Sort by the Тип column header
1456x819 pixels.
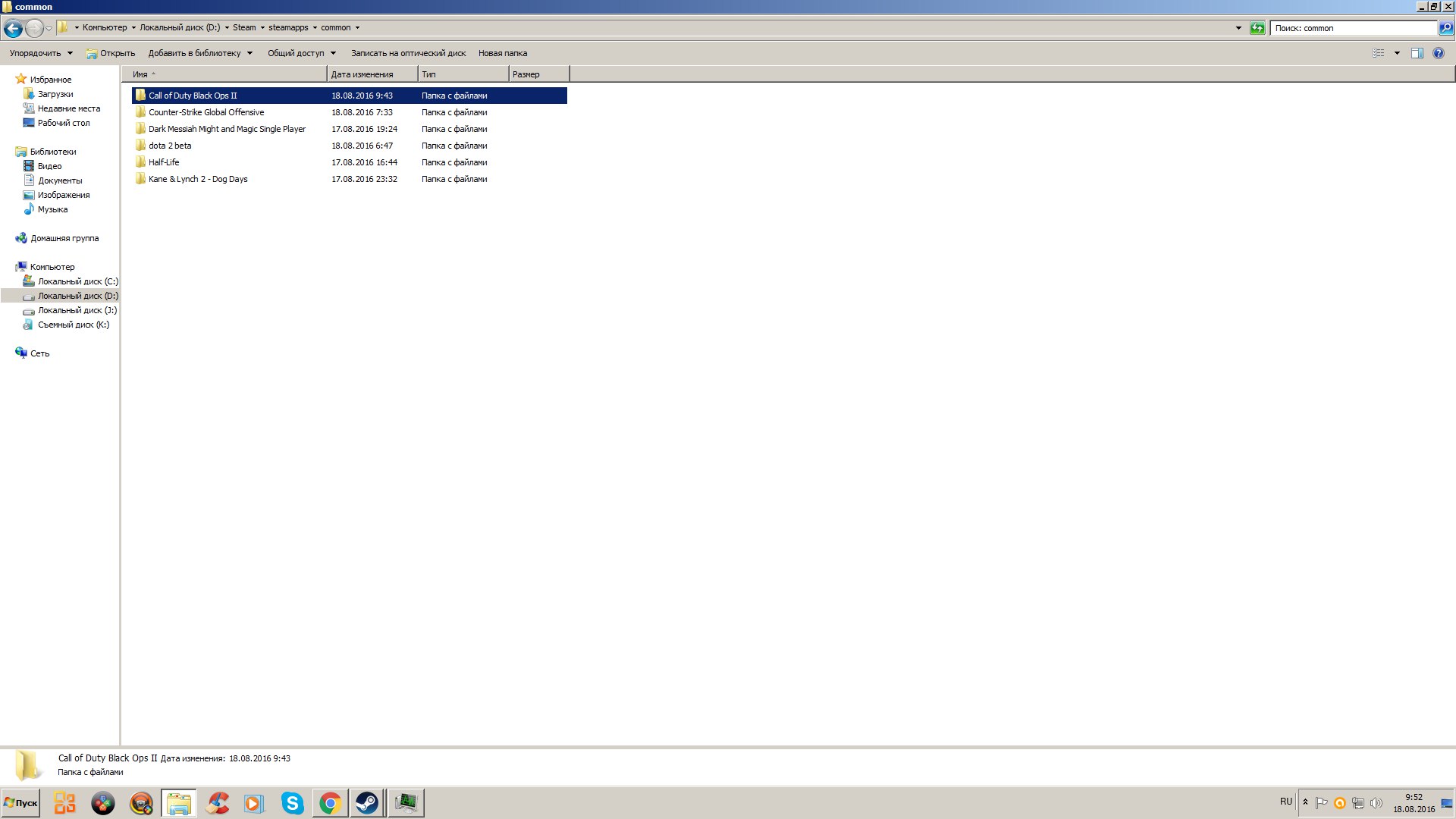coord(463,74)
